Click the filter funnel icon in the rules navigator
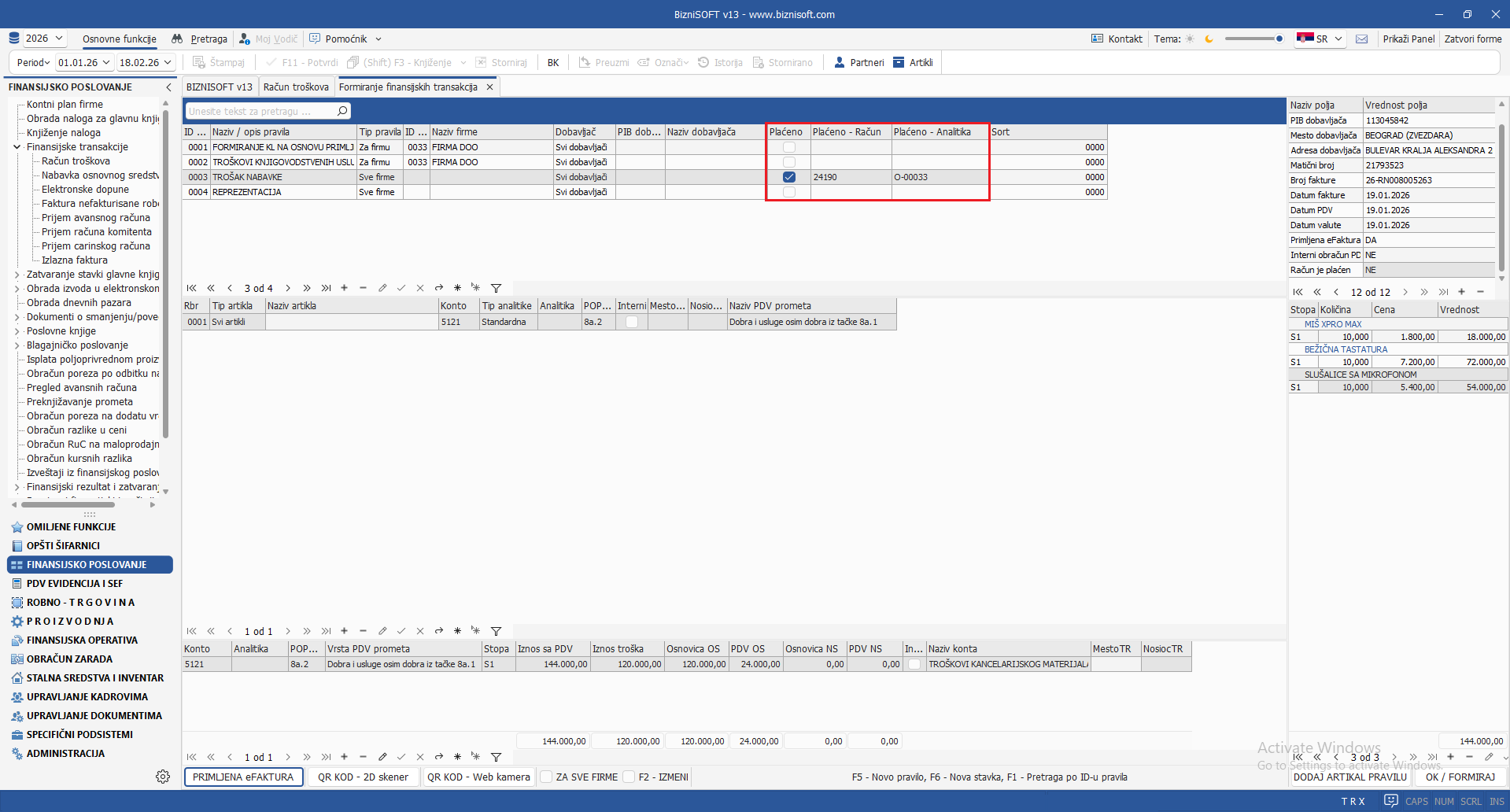 click(496, 288)
